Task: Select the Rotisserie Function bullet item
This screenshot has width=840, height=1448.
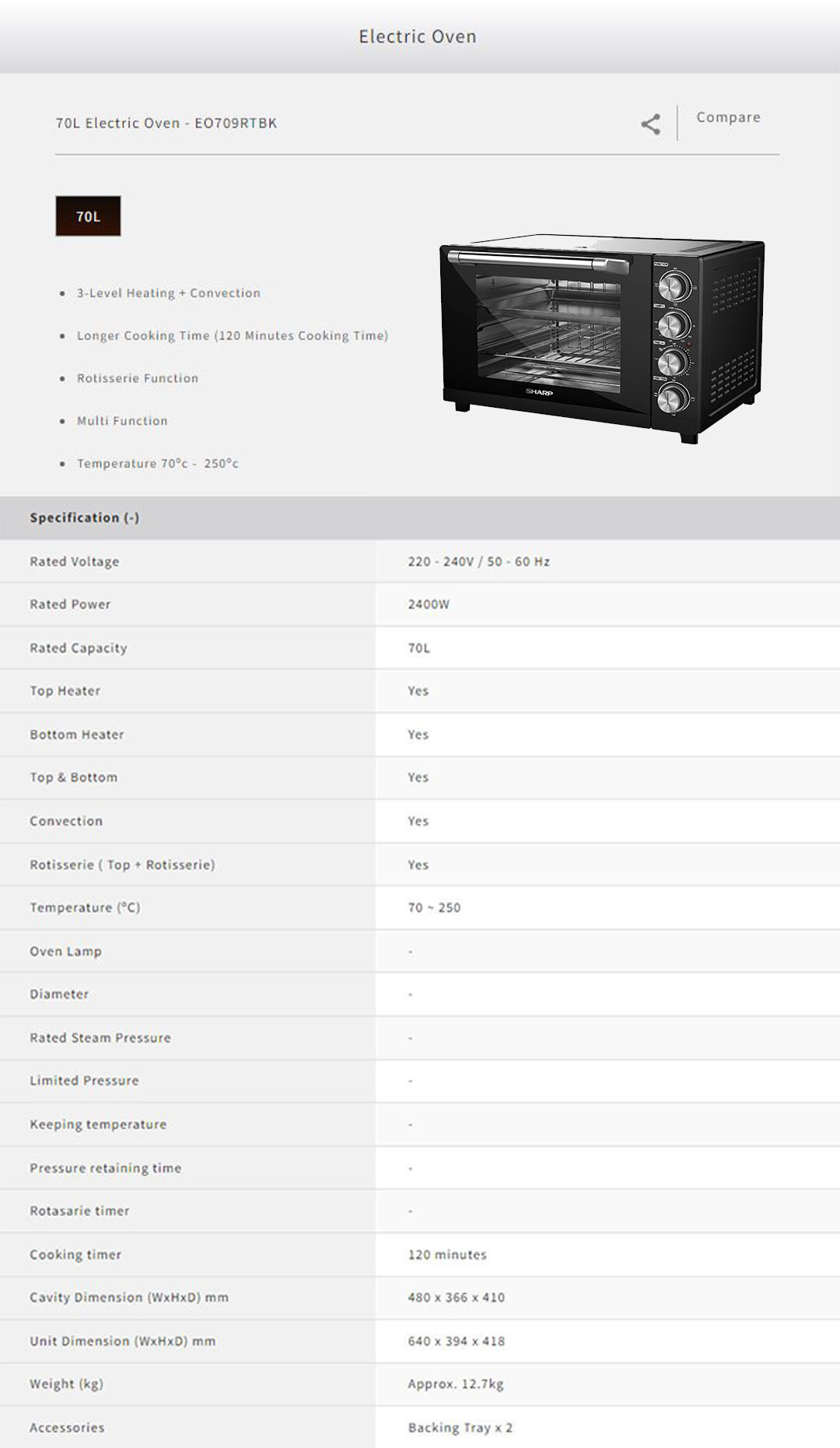Action: [x=137, y=379]
